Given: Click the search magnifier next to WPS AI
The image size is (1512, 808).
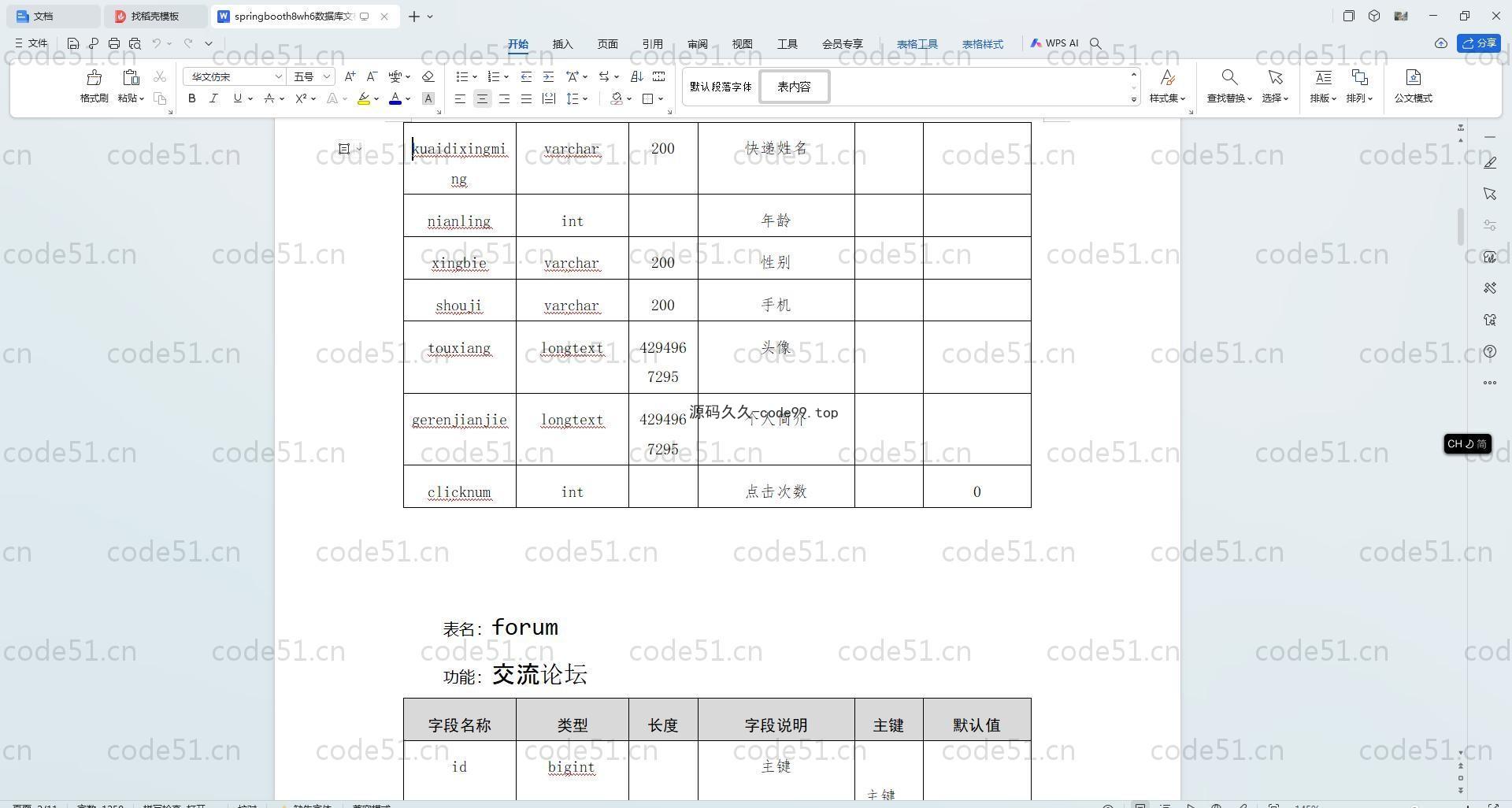Looking at the screenshot, I should tap(1095, 43).
